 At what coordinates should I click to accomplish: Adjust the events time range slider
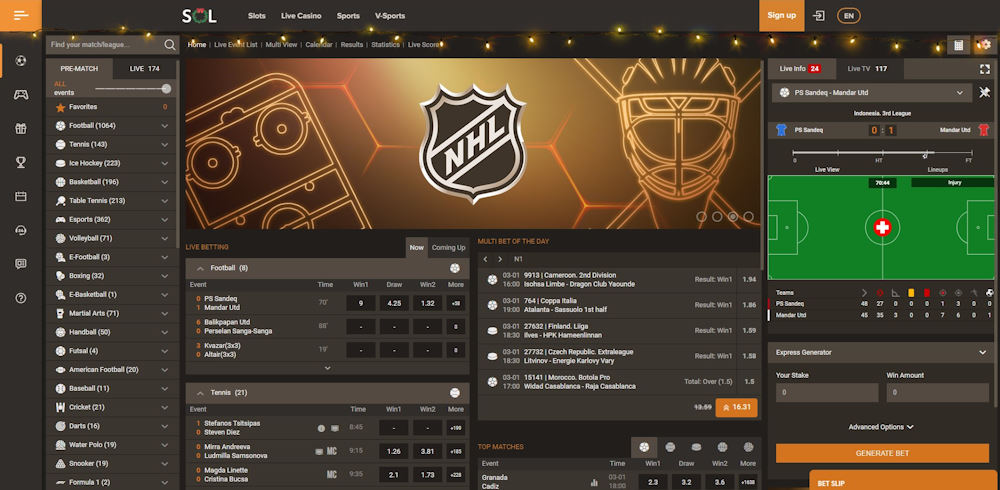(165, 89)
